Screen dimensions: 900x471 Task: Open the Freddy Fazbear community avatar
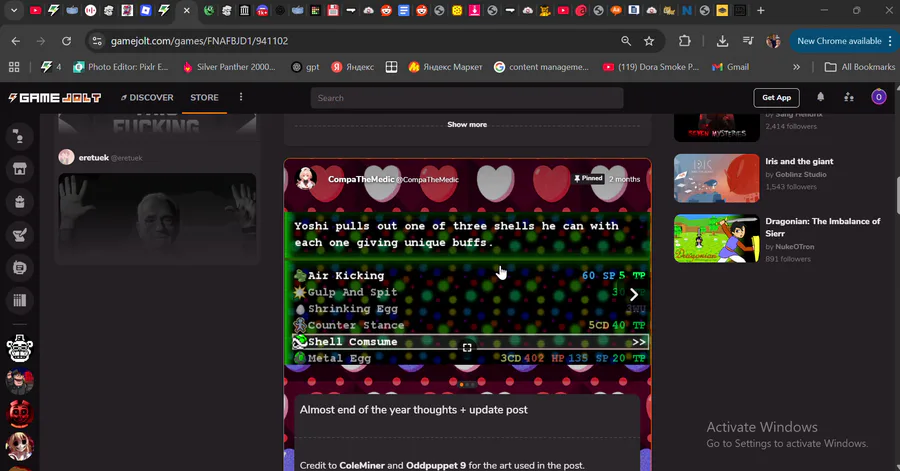(20, 348)
